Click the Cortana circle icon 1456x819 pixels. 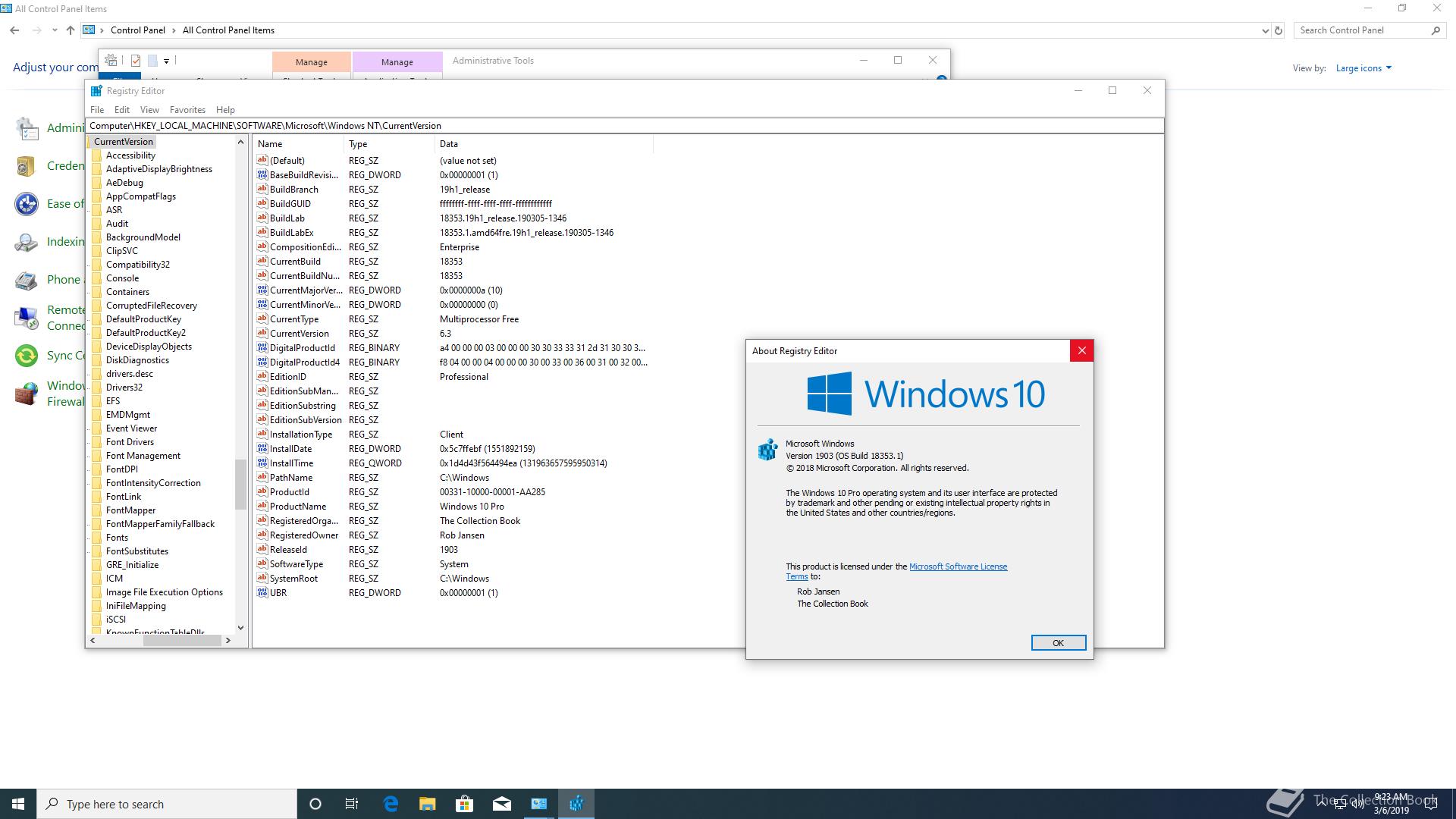pyautogui.click(x=315, y=804)
